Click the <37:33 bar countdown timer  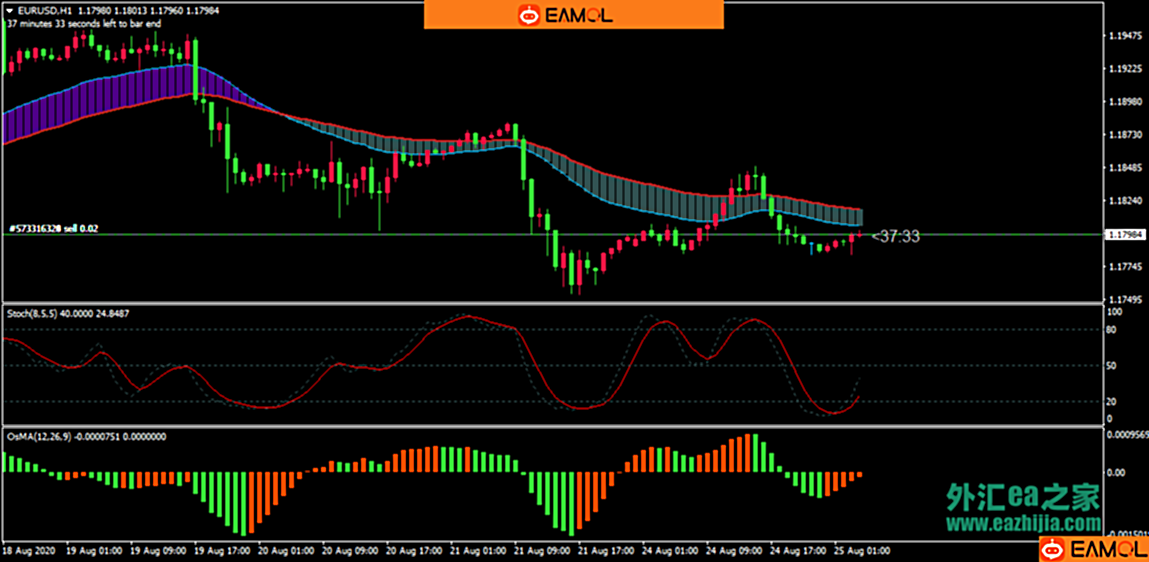tap(895, 237)
